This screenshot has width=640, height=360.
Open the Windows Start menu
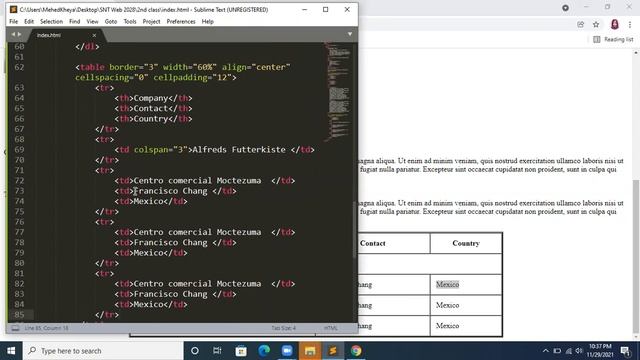[11, 351]
